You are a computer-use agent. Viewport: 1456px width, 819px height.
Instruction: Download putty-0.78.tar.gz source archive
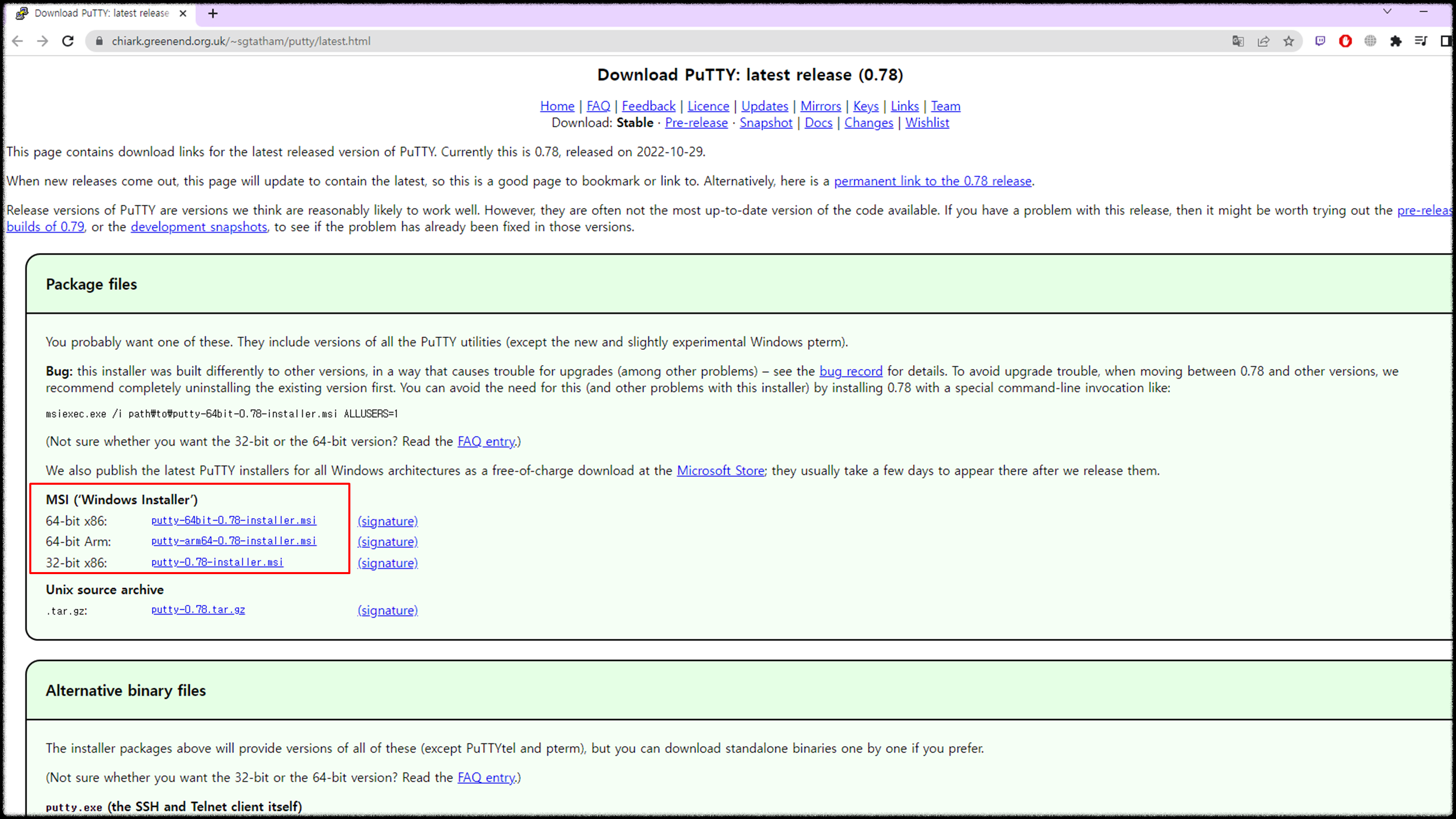tap(198, 610)
